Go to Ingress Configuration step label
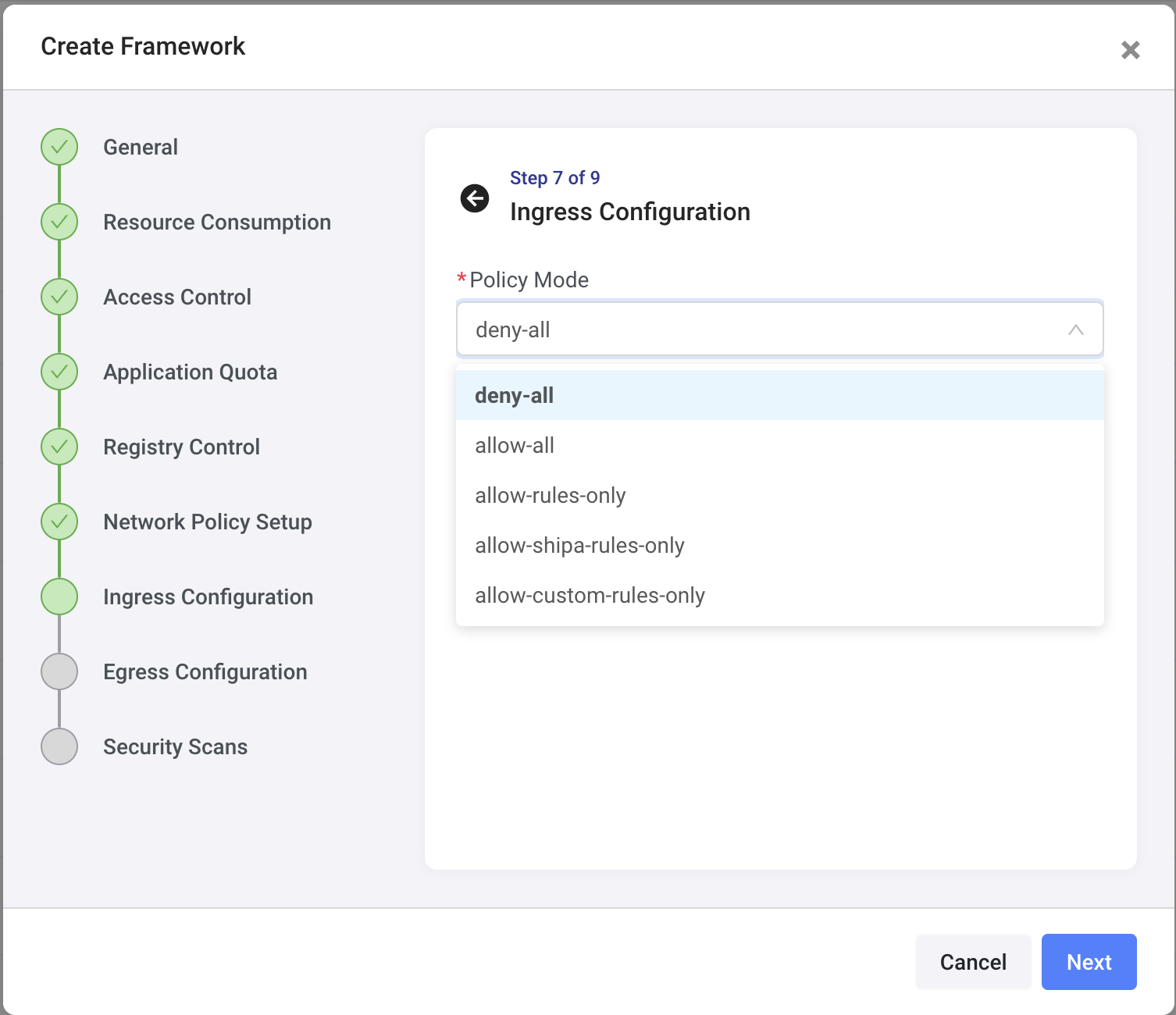This screenshot has width=1176, height=1015. (208, 597)
